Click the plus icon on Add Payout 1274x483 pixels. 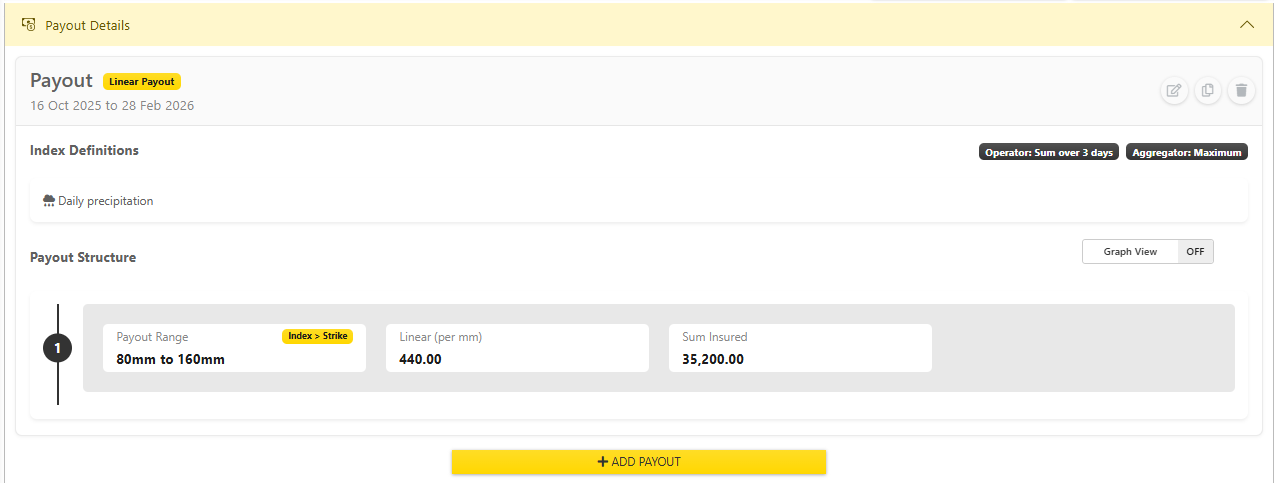[x=602, y=462]
